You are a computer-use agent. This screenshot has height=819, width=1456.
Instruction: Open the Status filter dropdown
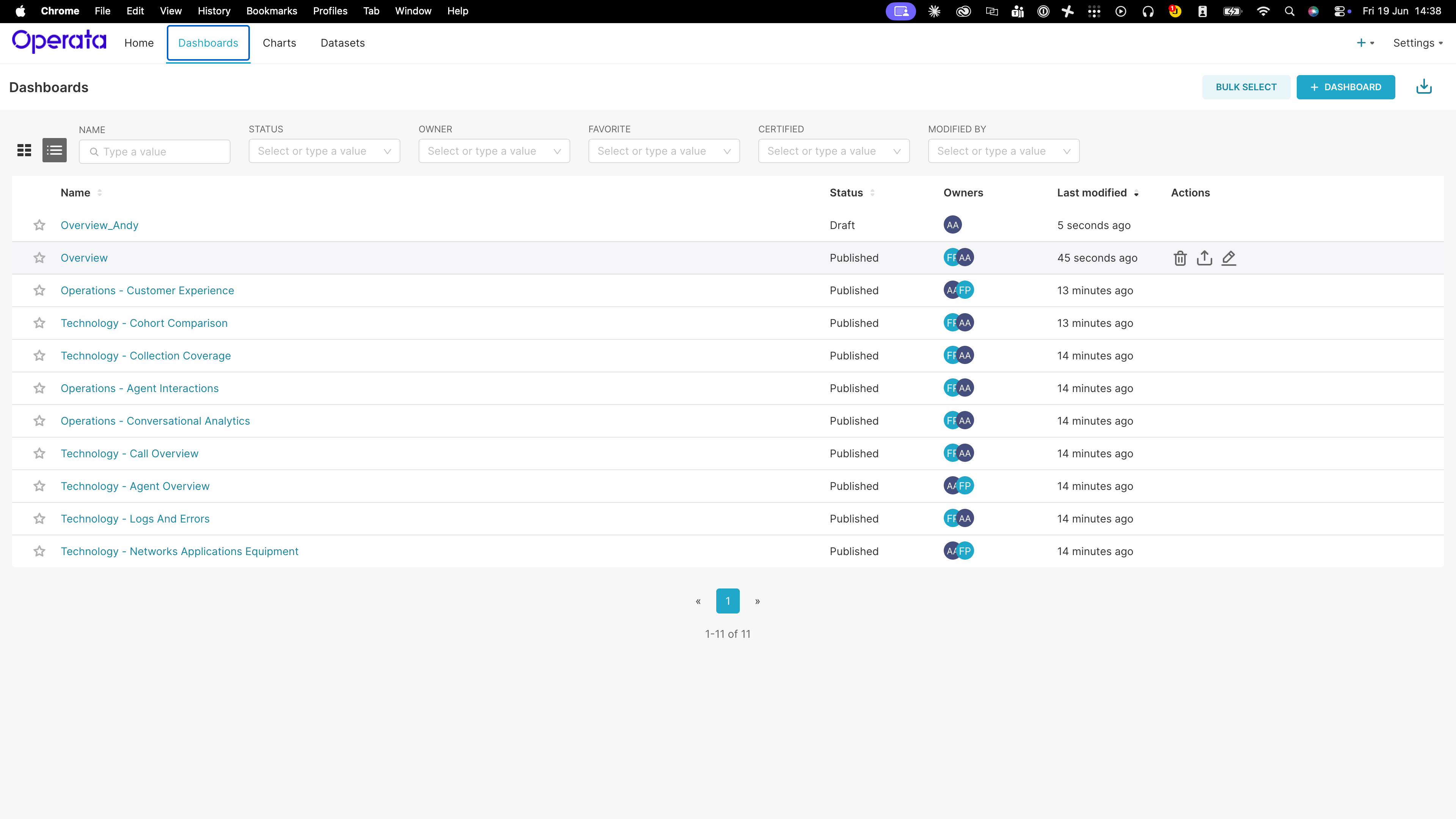point(325,151)
